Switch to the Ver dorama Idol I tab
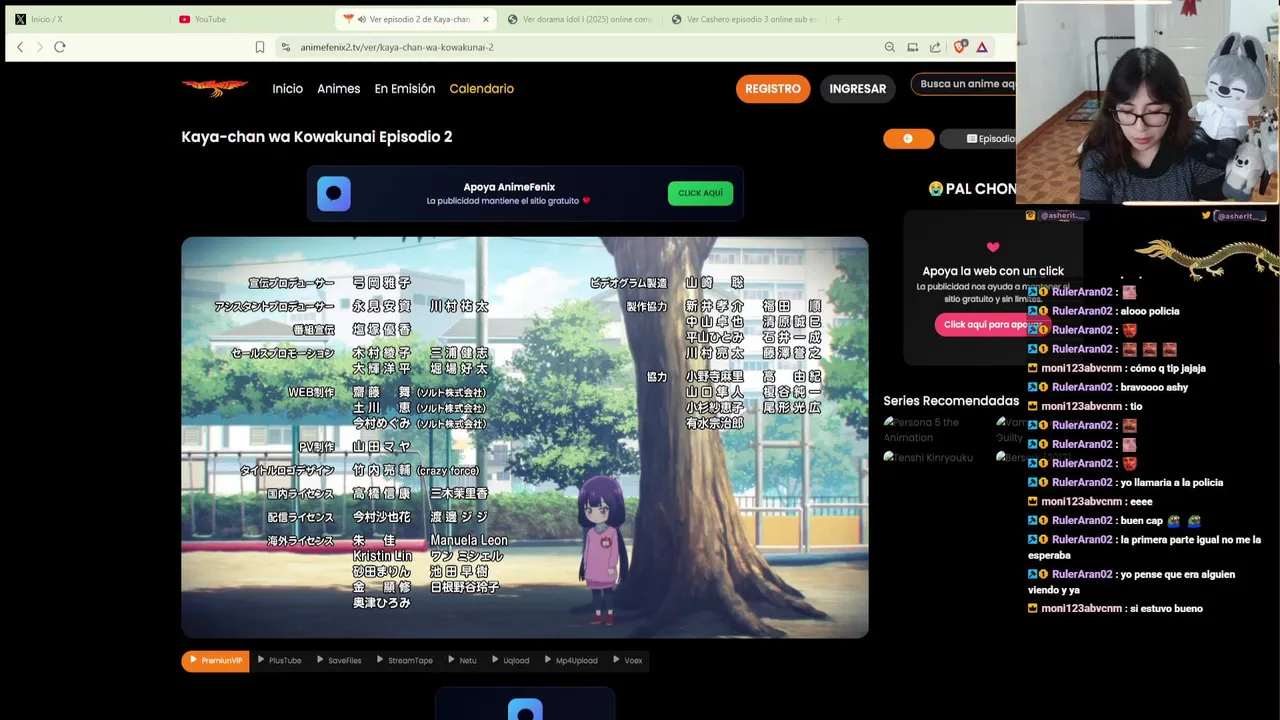This screenshot has height=720, width=1280. pyautogui.click(x=580, y=19)
